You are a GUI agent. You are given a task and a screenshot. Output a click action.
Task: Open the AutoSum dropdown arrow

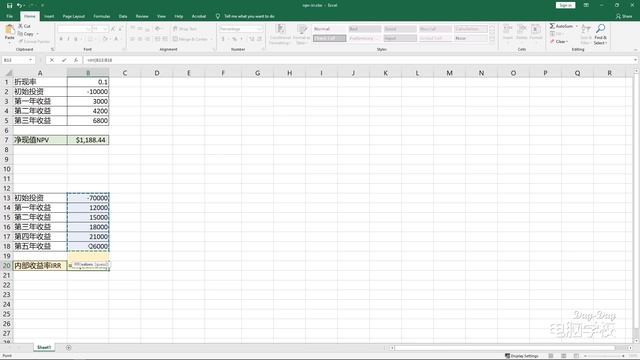click(576, 26)
